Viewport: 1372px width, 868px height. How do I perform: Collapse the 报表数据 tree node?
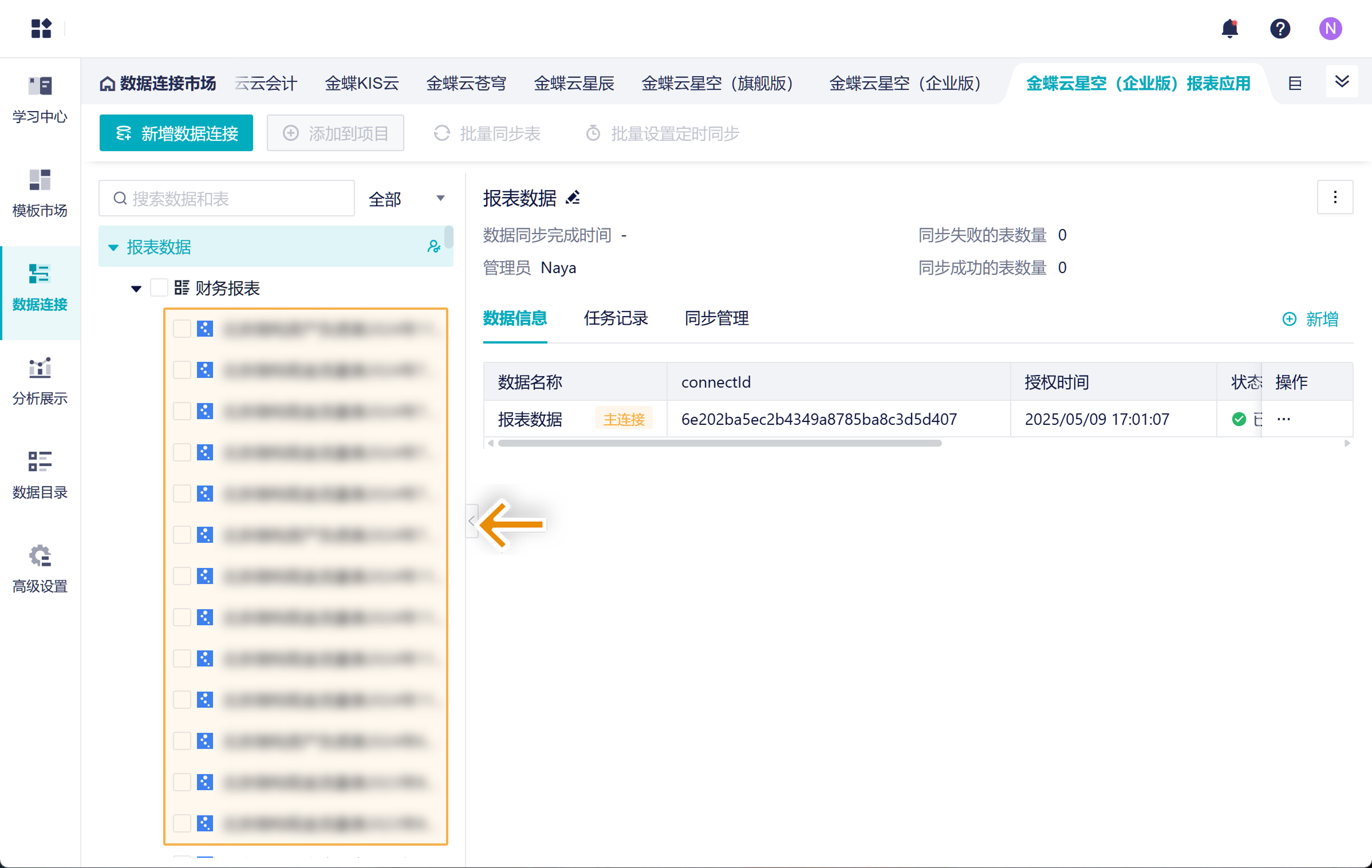[x=113, y=247]
